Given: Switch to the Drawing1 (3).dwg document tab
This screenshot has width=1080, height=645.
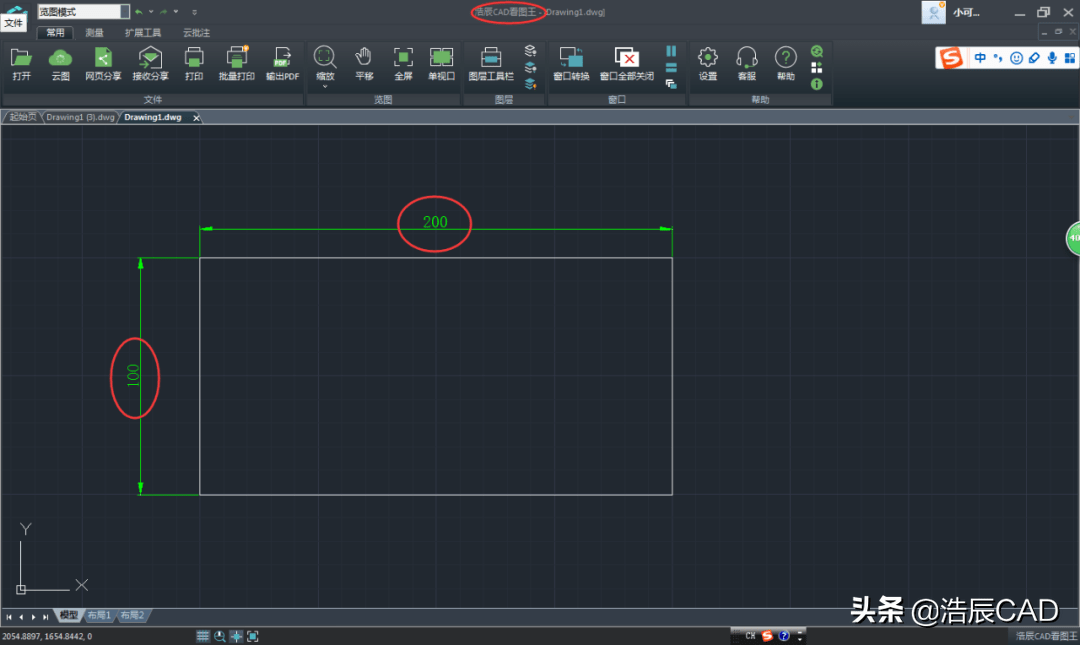Looking at the screenshot, I should [x=80, y=117].
